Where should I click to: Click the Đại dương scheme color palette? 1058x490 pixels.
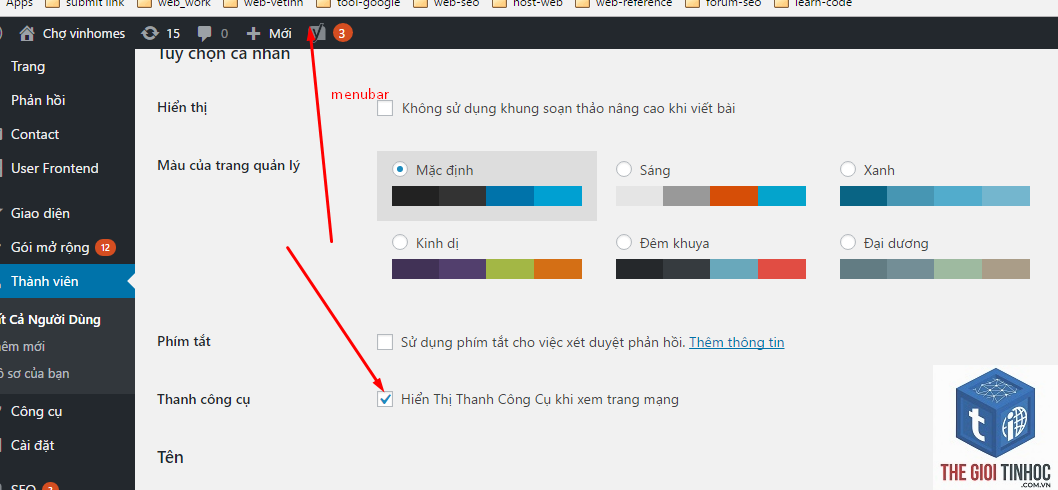[x=935, y=269]
